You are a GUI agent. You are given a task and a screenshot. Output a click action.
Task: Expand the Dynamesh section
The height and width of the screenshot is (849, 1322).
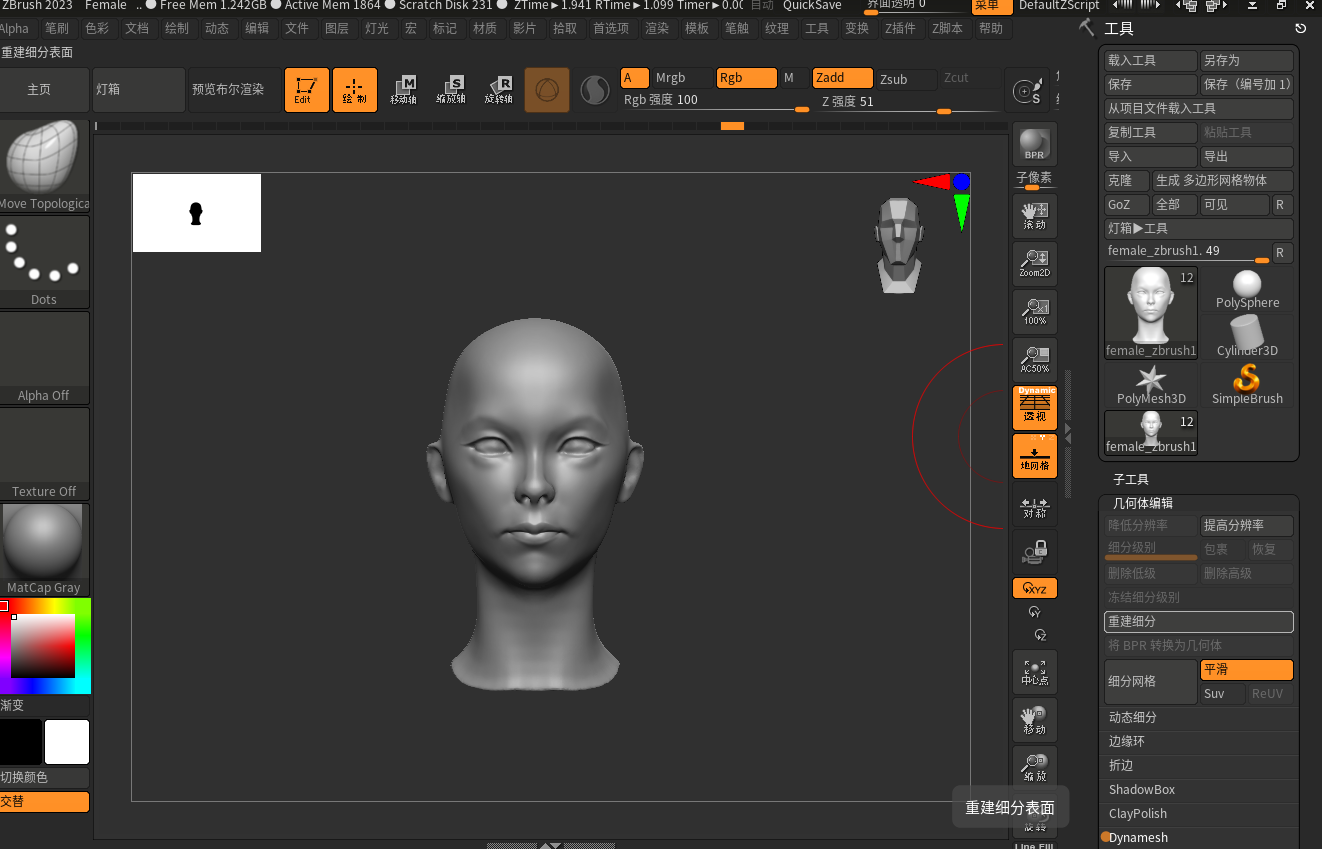[1138, 837]
